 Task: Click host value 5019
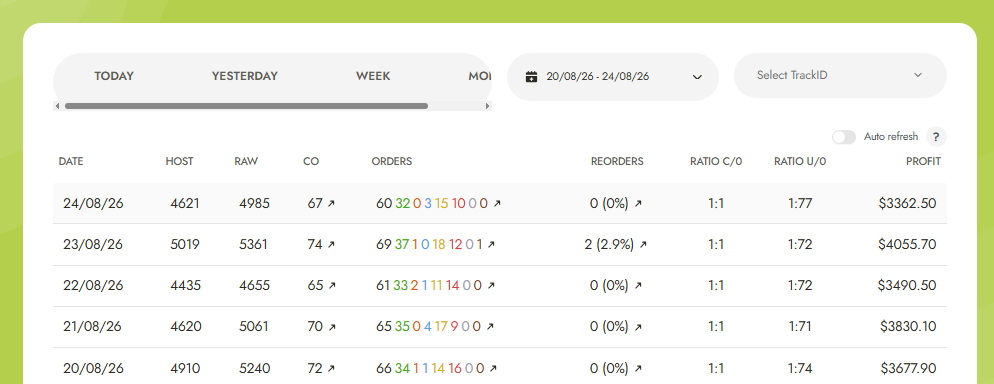185,245
